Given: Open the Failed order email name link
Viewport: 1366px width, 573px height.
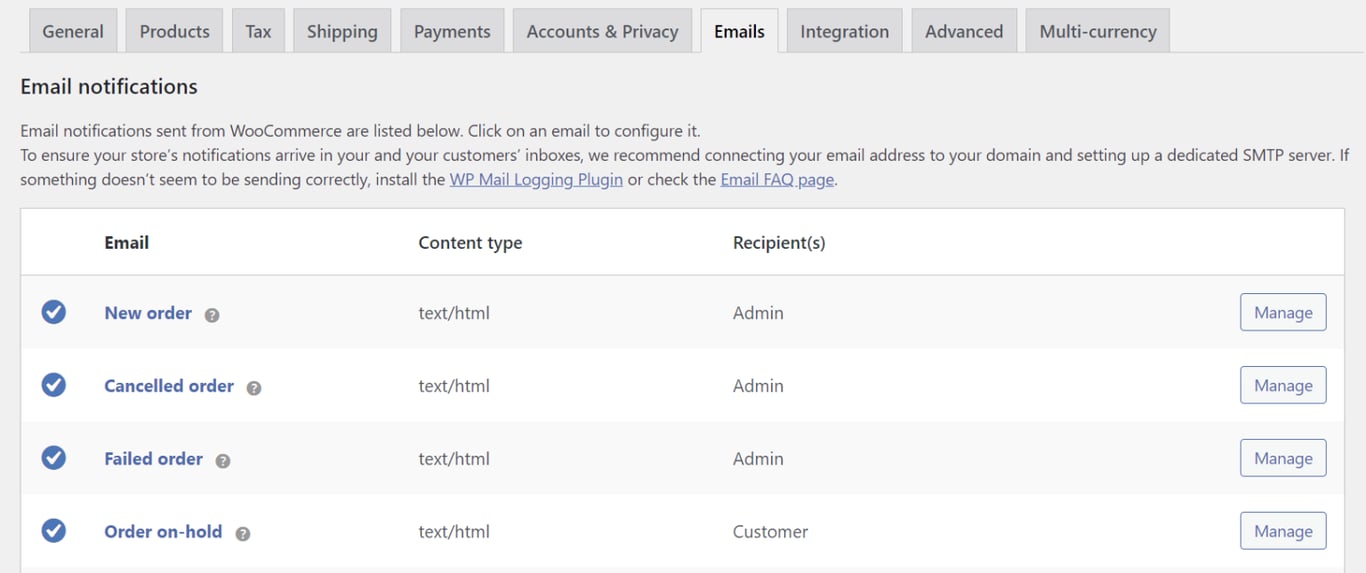Looking at the screenshot, I should coord(153,458).
